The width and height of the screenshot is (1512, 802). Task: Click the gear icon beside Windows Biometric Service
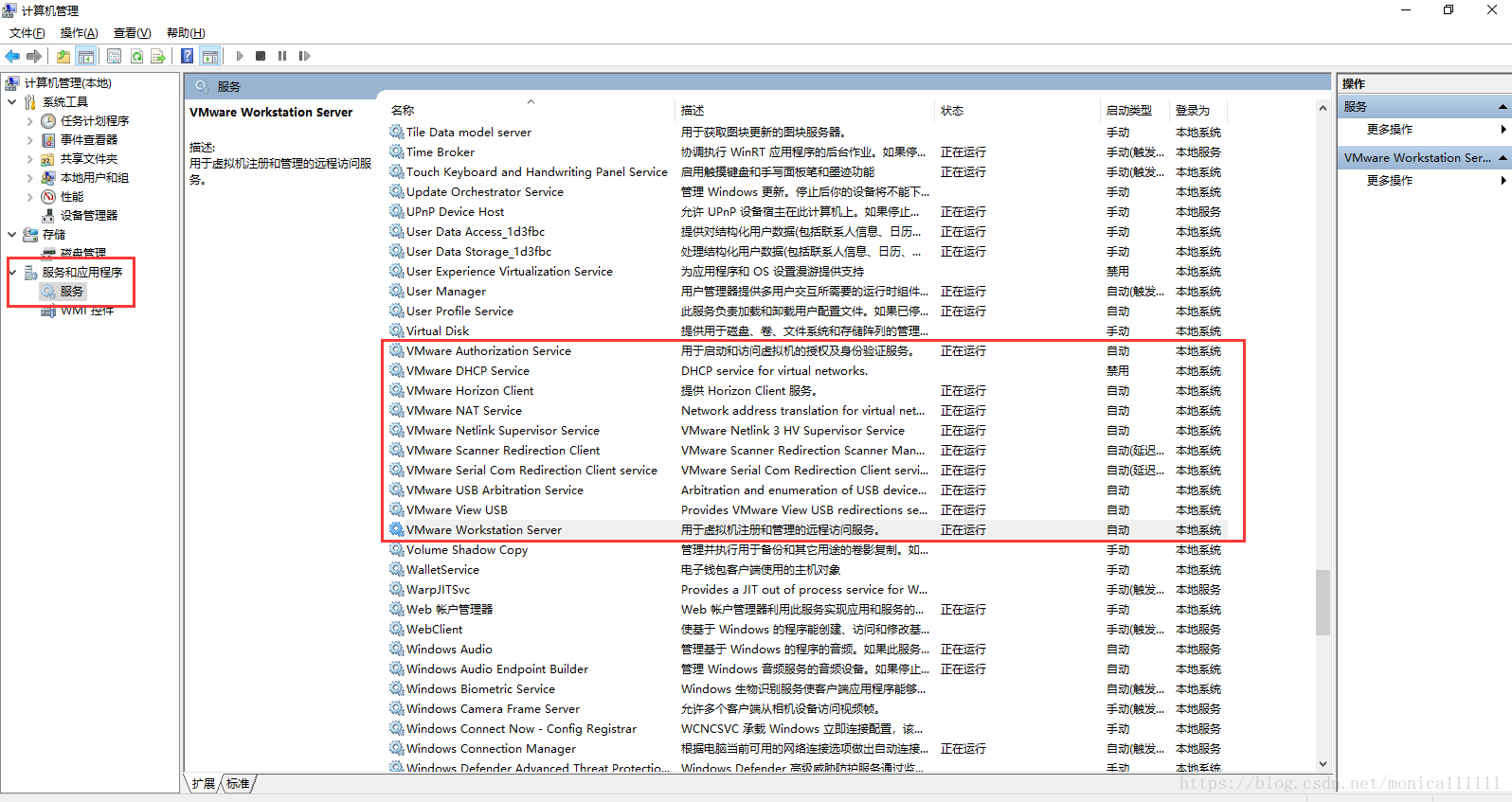pyautogui.click(x=396, y=689)
